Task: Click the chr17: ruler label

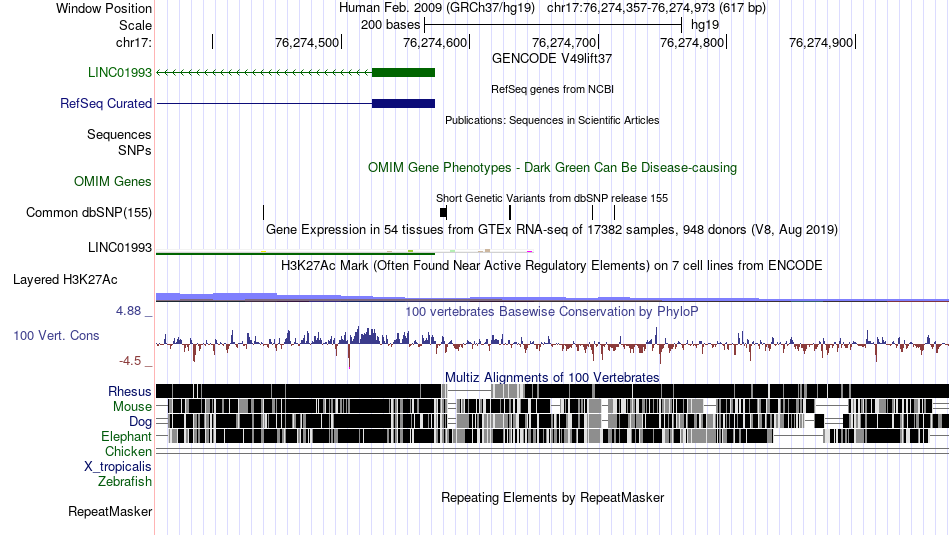Action: tap(134, 42)
